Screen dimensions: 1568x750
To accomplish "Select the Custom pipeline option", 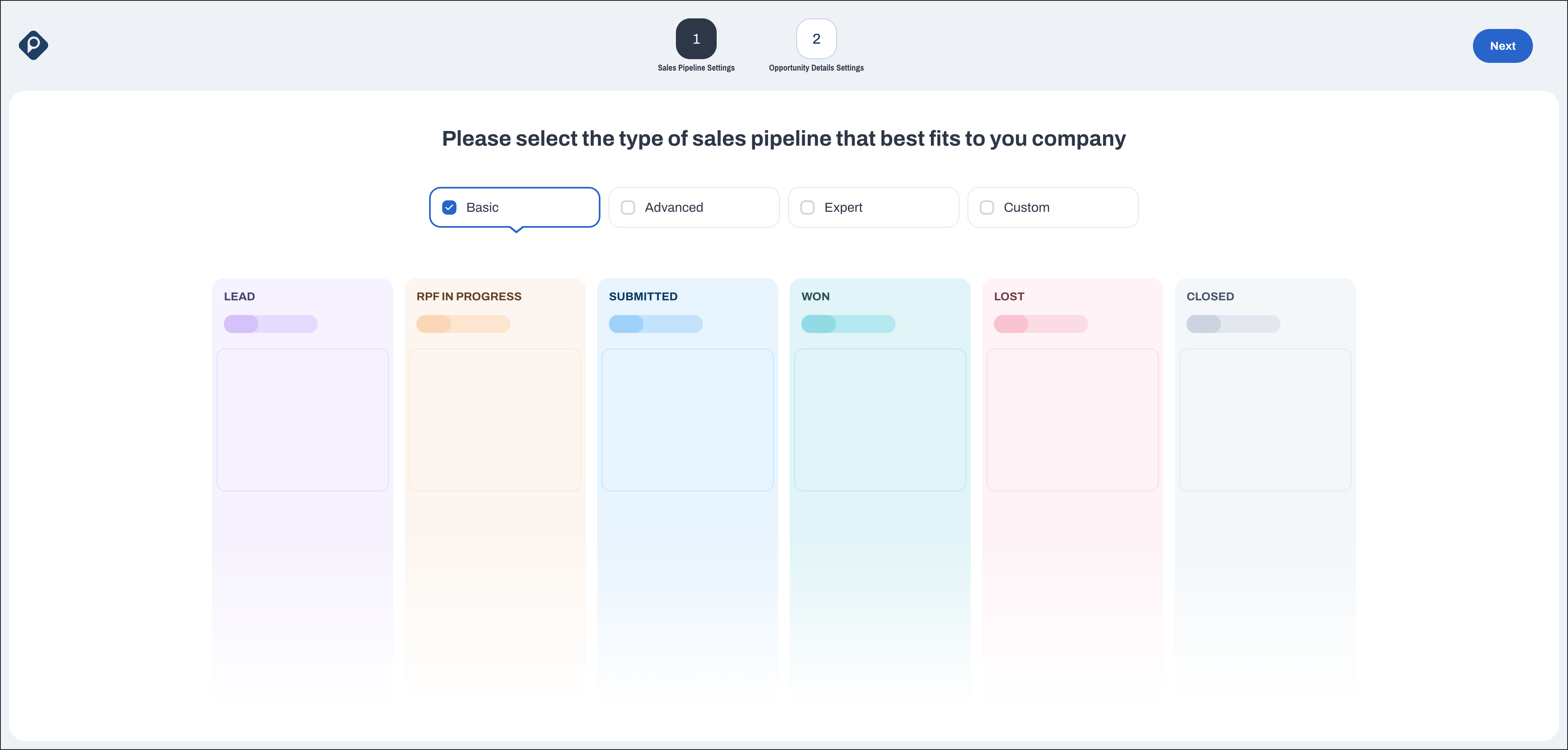I will point(987,207).
